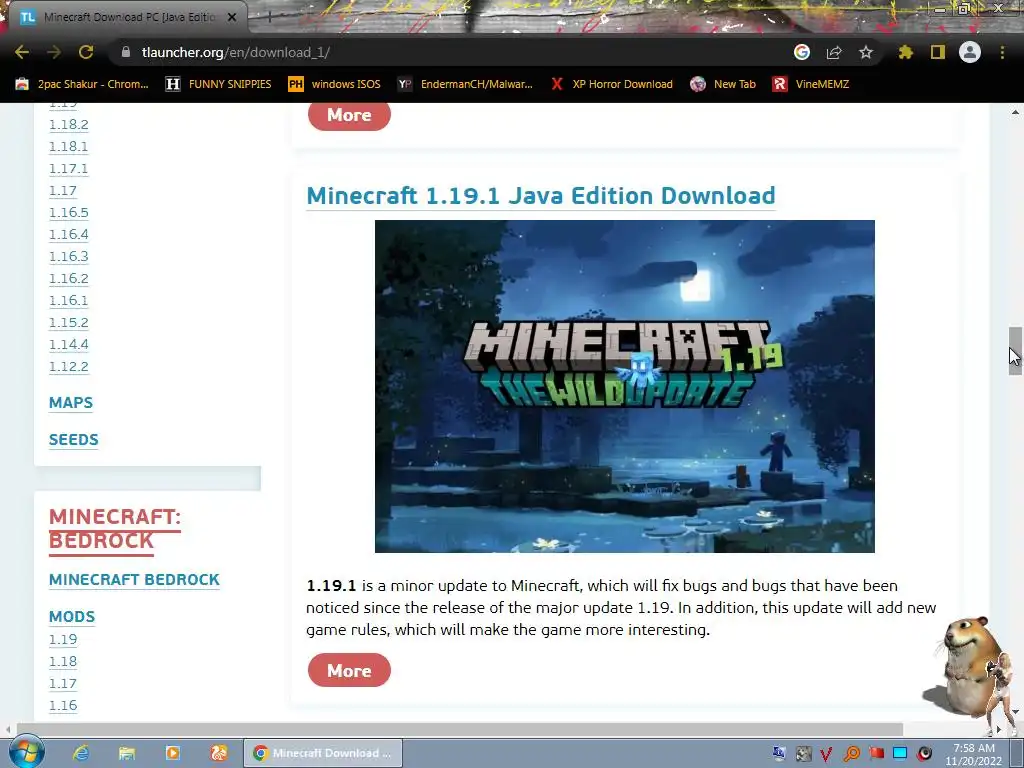Click the orange magnifier tray icon
This screenshot has width=1024, height=768.
[852, 754]
